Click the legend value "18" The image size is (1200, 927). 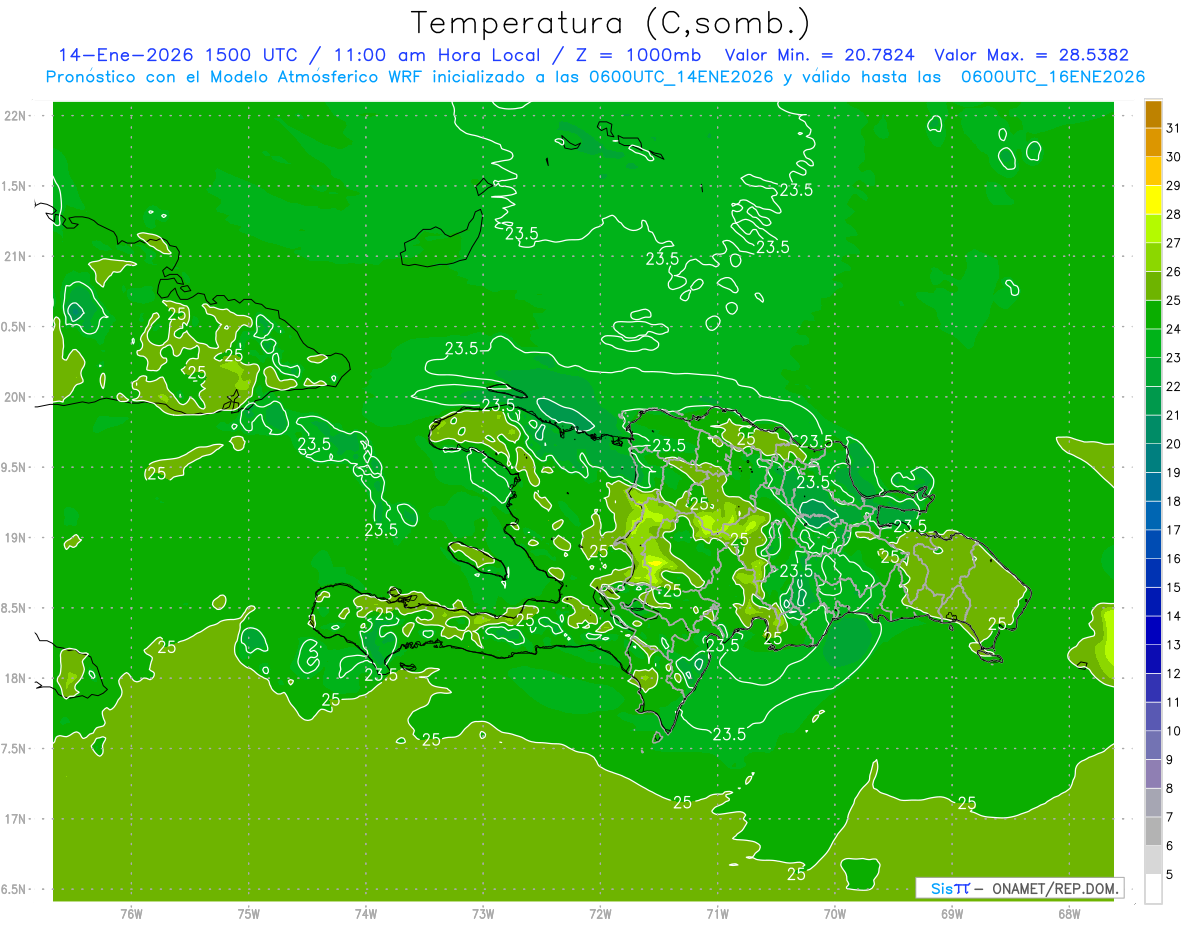pyautogui.click(x=1174, y=501)
